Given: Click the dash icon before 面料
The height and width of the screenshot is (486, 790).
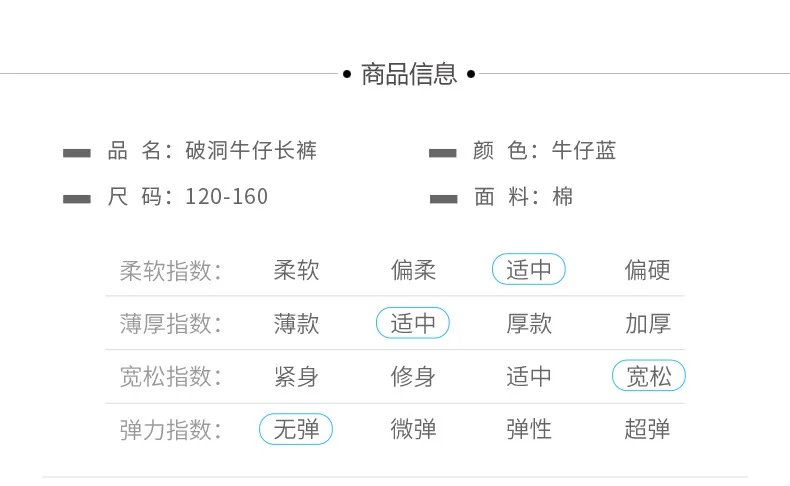Looking at the screenshot, I should [x=443, y=199].
